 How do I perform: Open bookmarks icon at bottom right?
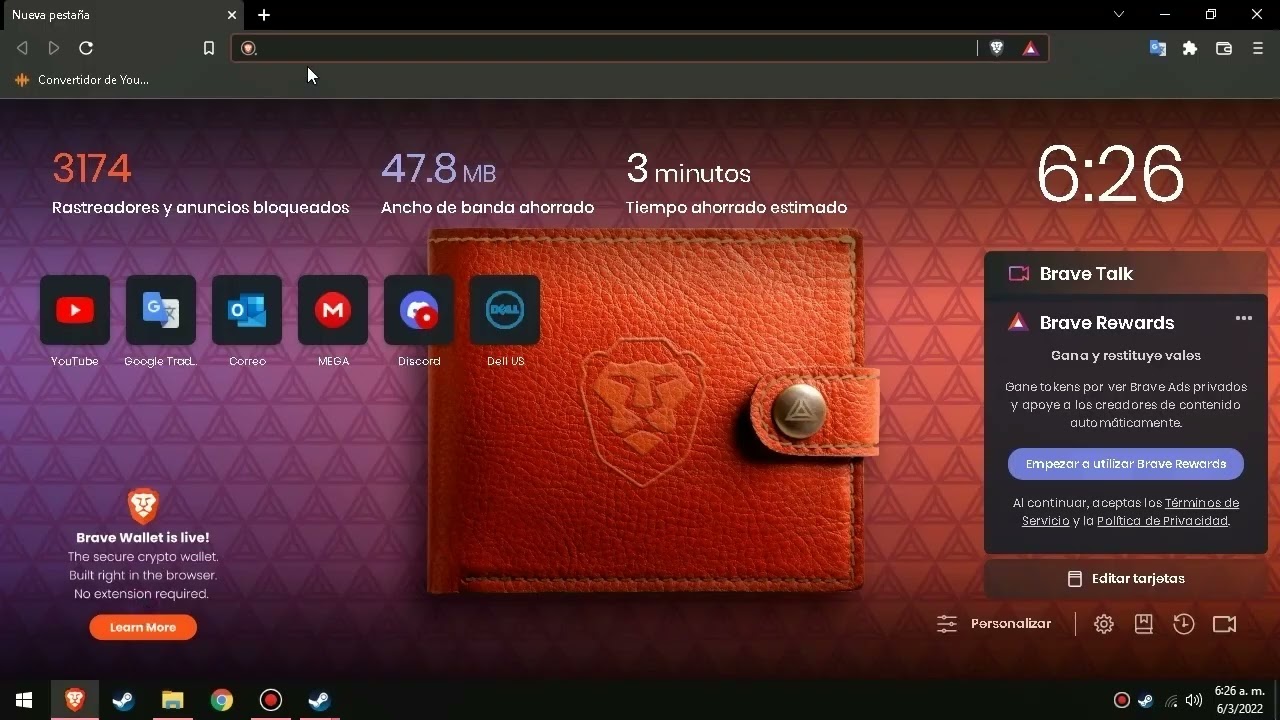[x=1144, y=624]
